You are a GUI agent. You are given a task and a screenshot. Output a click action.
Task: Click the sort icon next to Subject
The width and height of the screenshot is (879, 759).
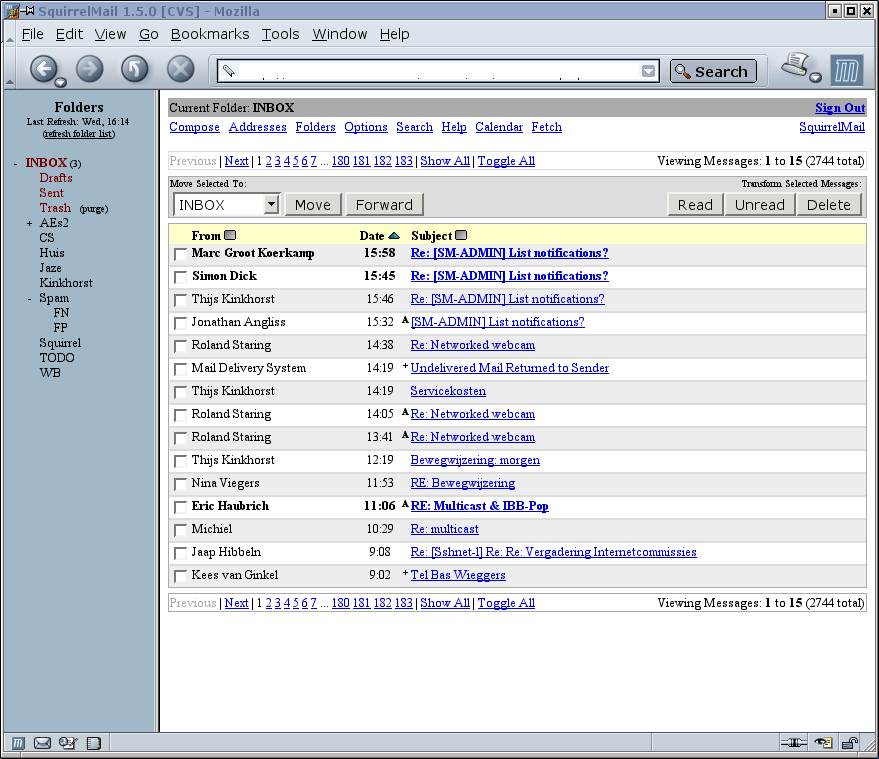[461, 235]
